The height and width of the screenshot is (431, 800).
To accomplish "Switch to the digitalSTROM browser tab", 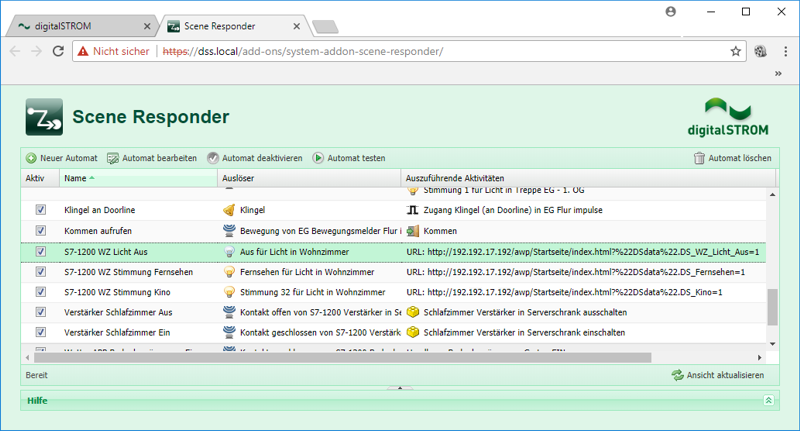I will pos(80,25).
